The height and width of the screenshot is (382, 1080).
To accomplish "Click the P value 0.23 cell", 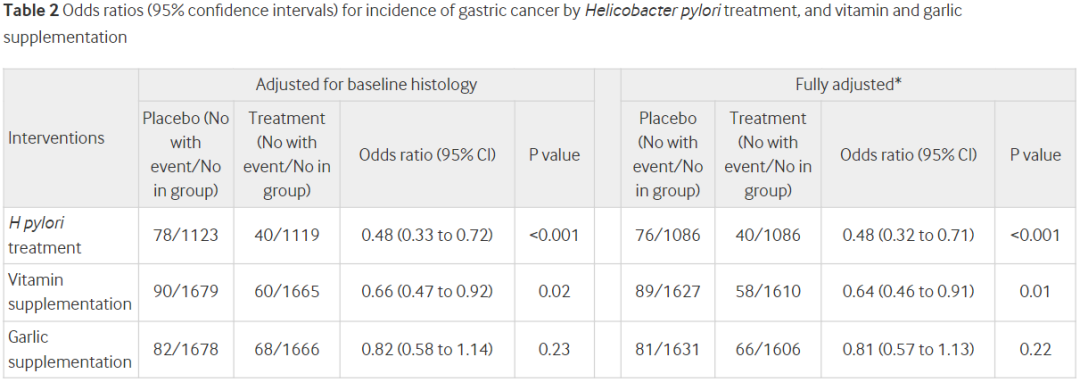I will [554, 350].
